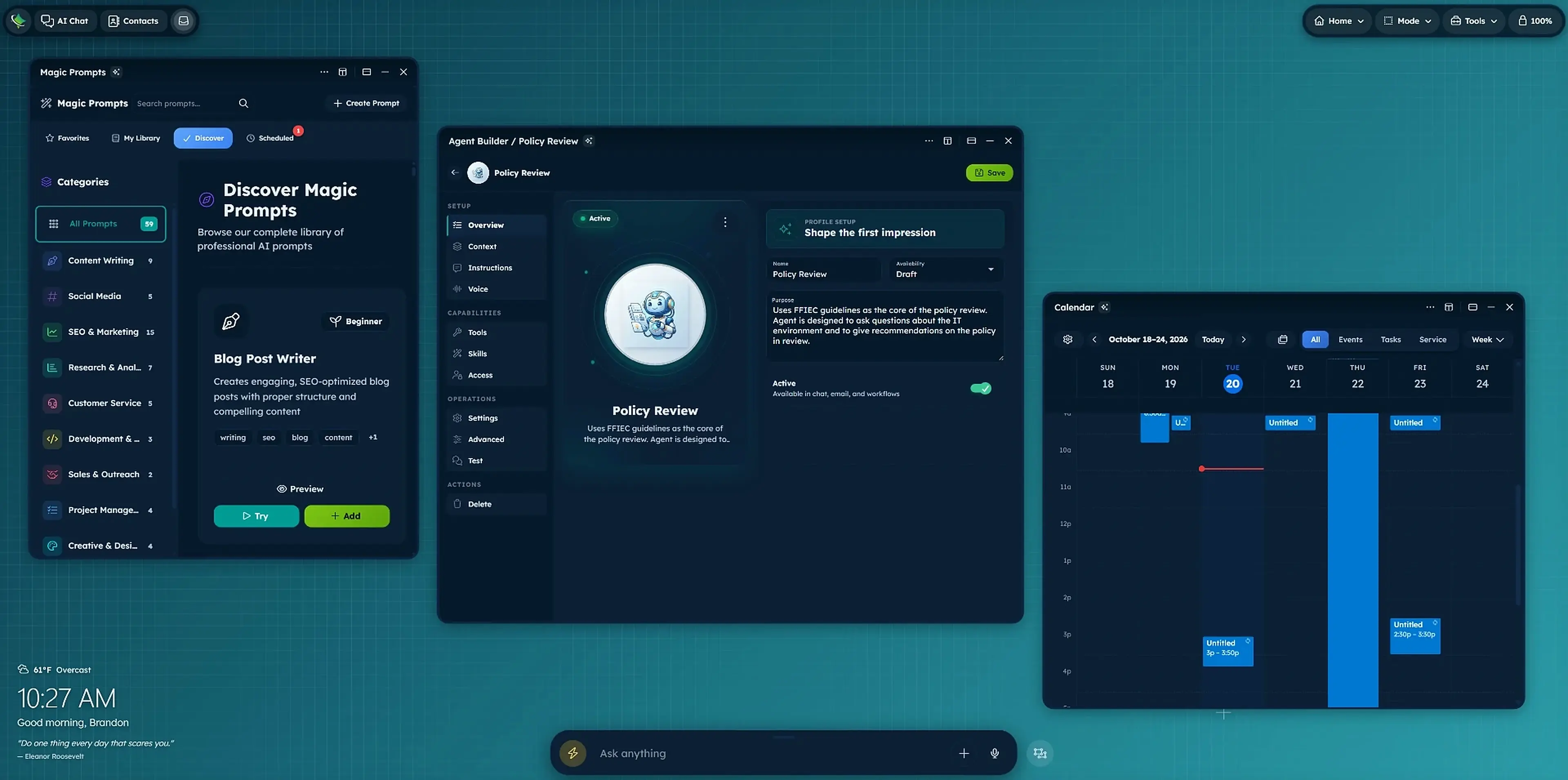Go to the next week in Calendar
This screenshot has height=780, width=1568.
[x=1243, y=340]
